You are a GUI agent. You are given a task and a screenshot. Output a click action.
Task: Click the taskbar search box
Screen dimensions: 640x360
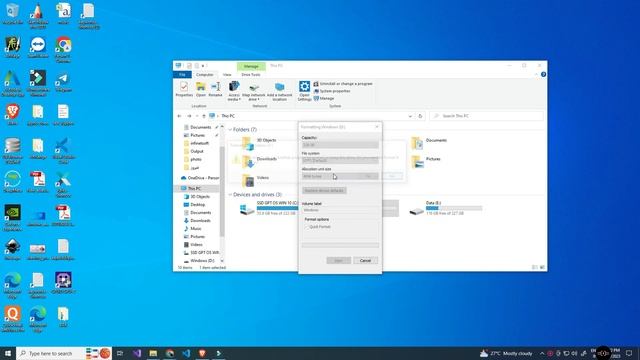tap(64, 353)
